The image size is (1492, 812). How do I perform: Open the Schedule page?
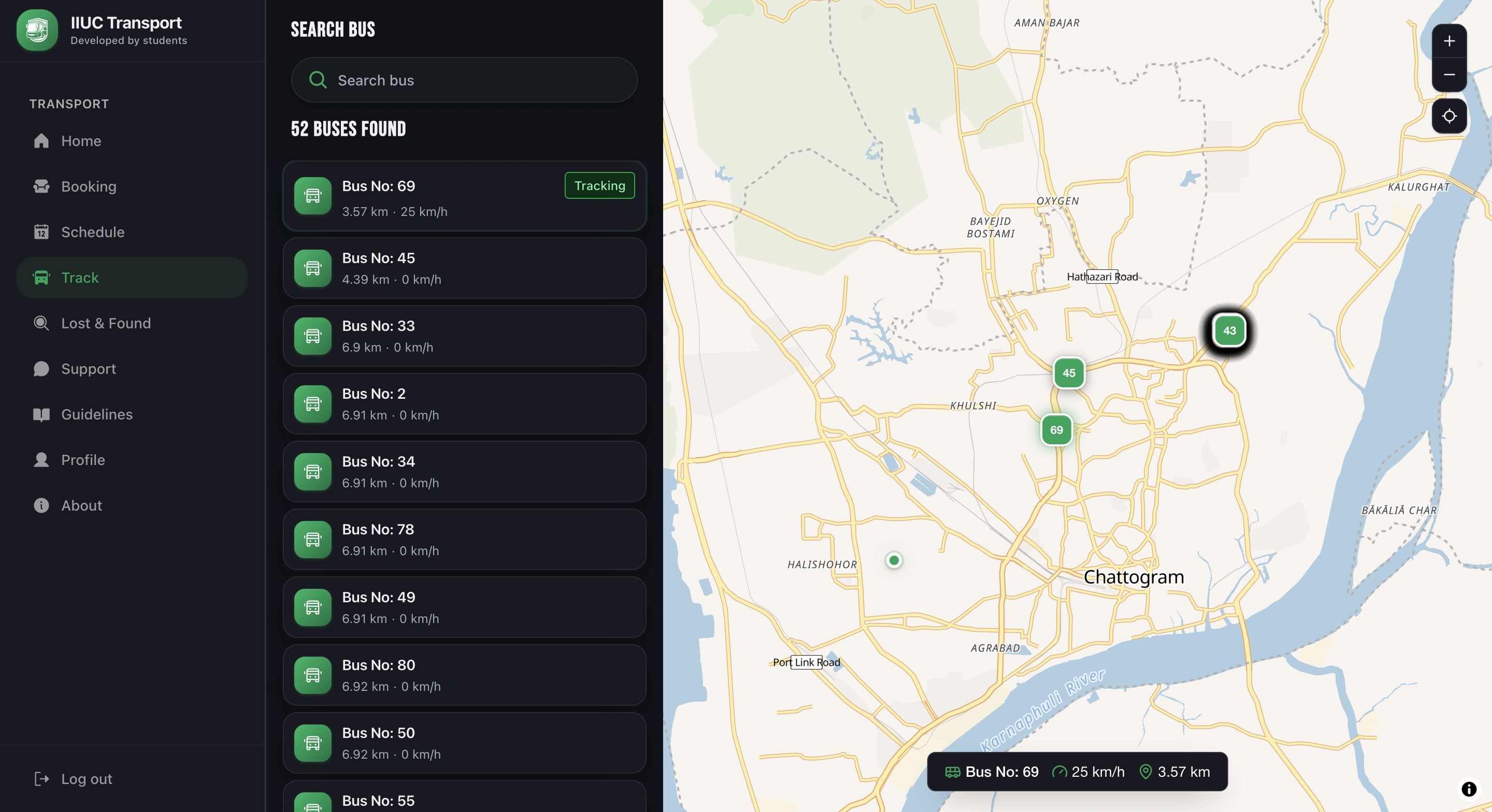pyautogui.click(x=132, y=232)
